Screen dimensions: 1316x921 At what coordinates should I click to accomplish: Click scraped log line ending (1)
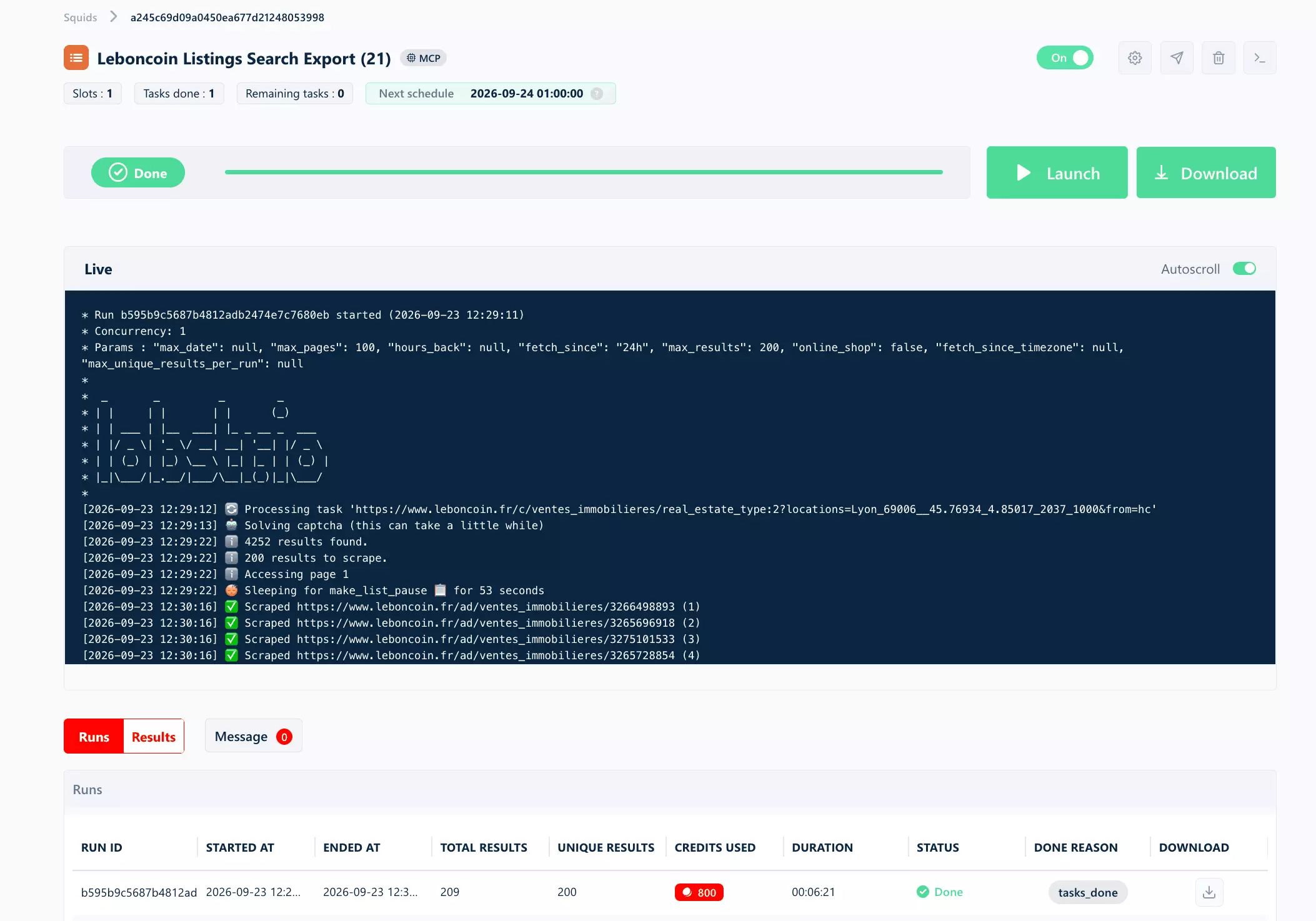(391, 607)
